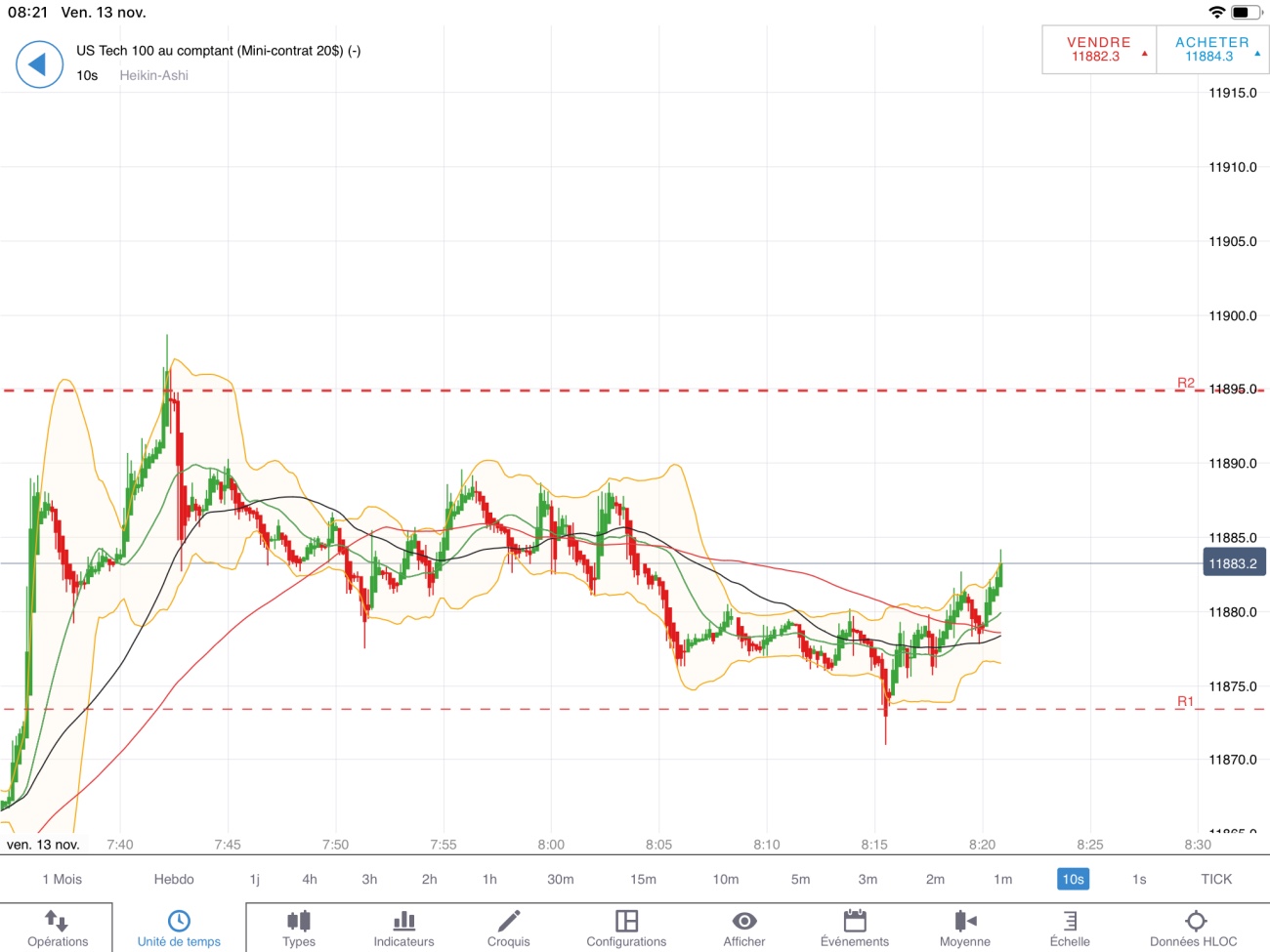Tap the blue back arrow button
1270x952 pixels.
39,64
